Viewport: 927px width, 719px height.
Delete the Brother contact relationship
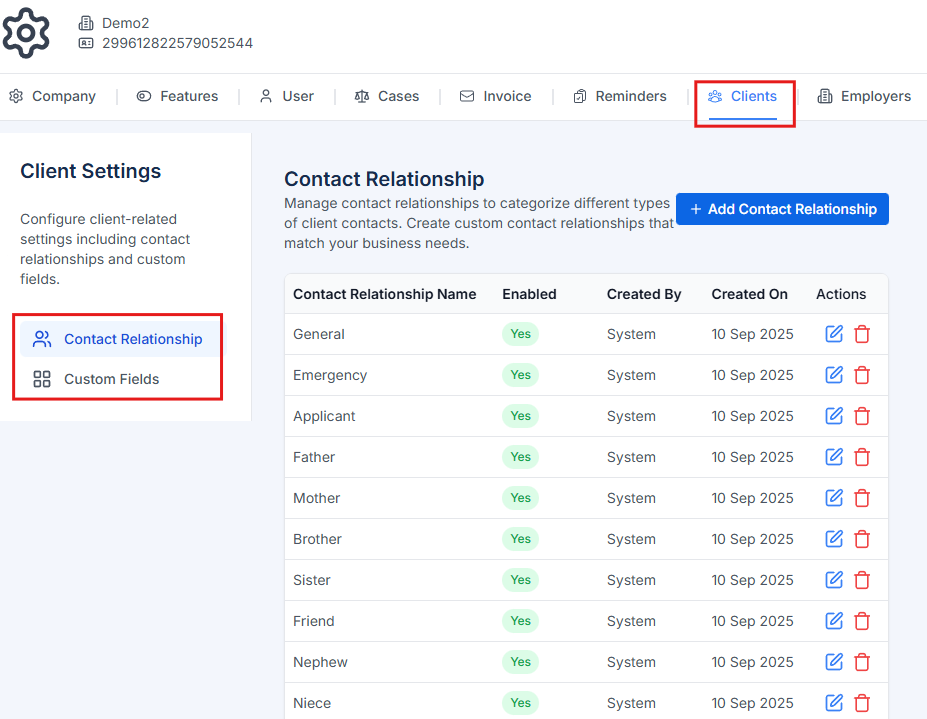(x=862, y=539)
